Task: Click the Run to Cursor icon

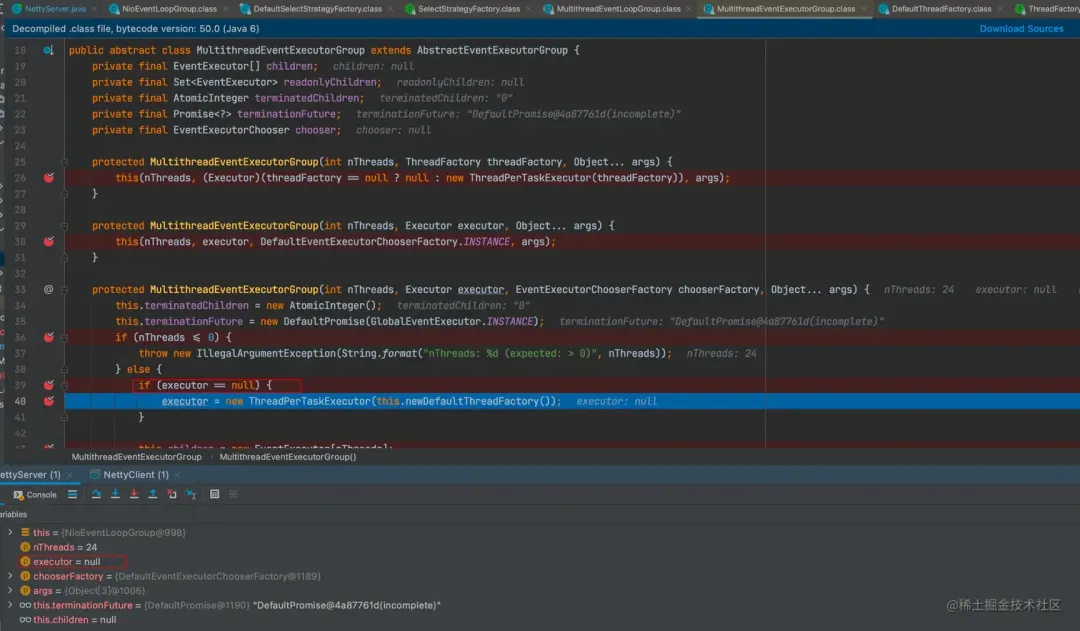Action: click(191, 494)
